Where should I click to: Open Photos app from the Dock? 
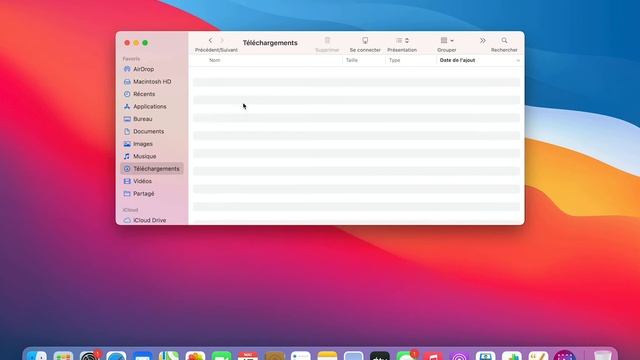click(195, 356)
